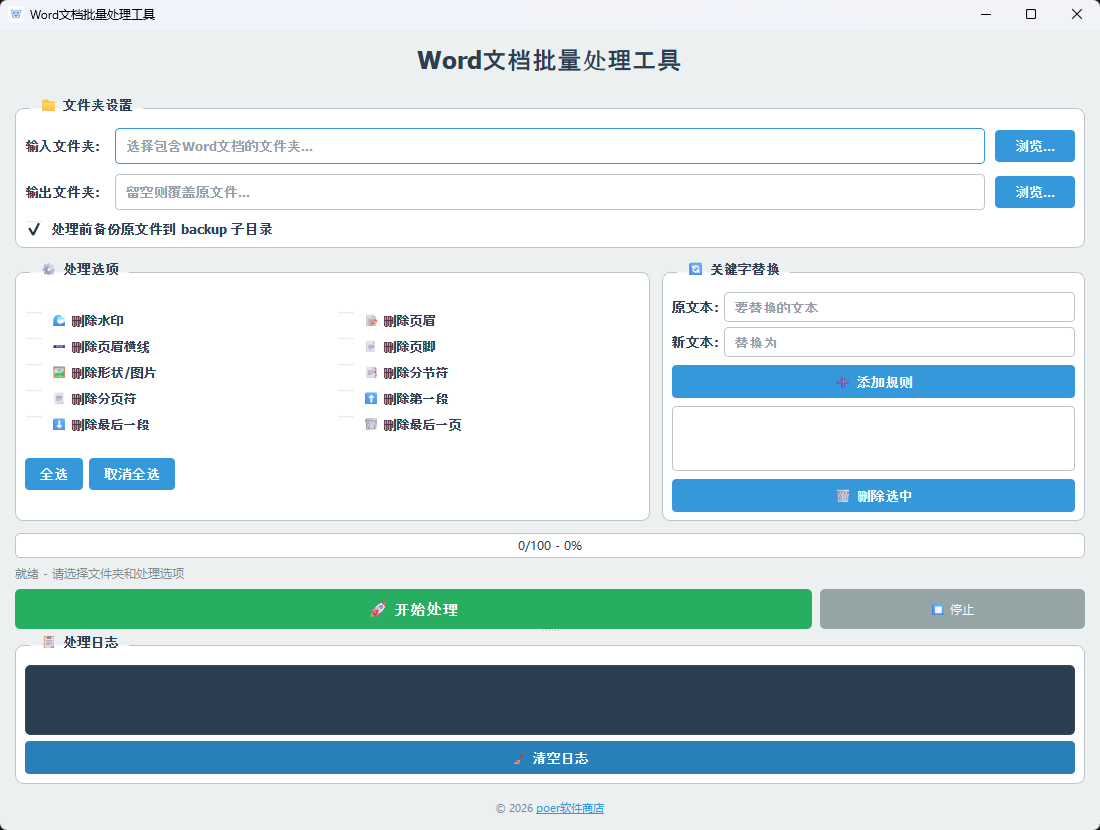Click the 原文本 input box
The height and width of the screenshot is (830, 1100).
coord(899,307)
